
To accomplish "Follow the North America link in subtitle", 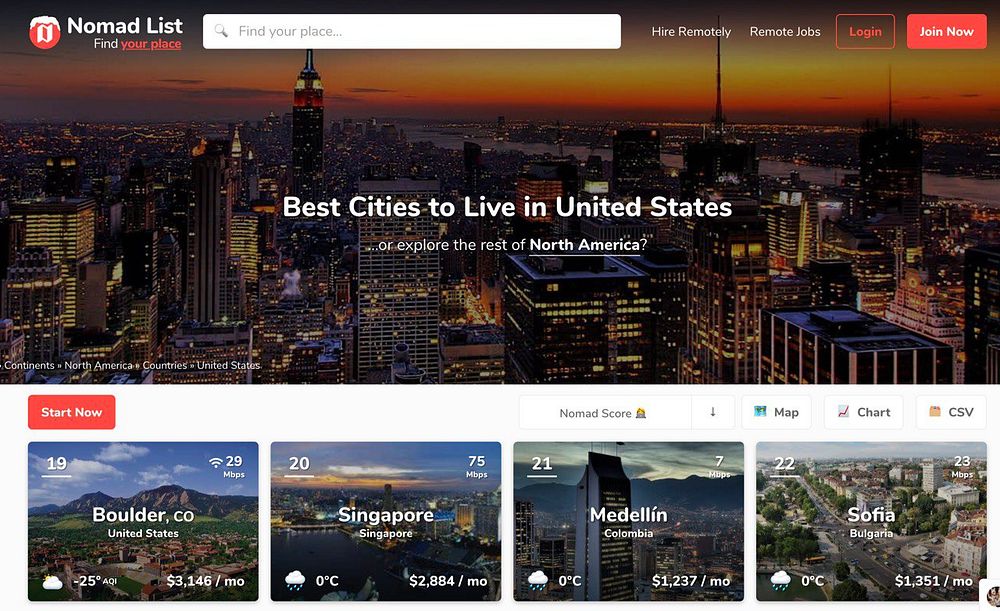I will coord(584,245).
